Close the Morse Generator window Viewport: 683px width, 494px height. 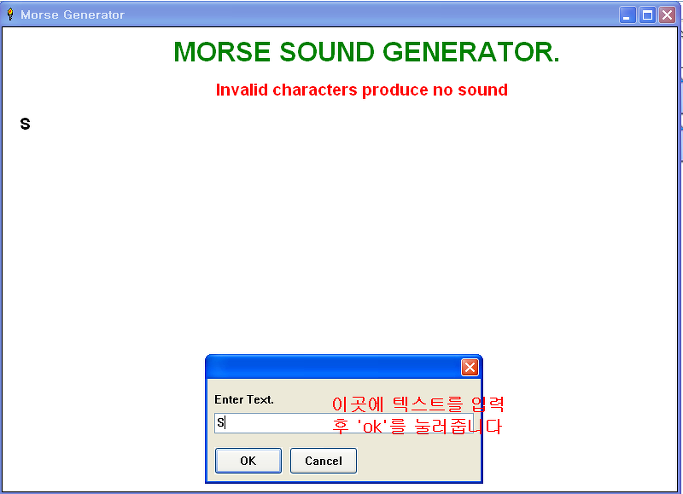coord(667,15)
